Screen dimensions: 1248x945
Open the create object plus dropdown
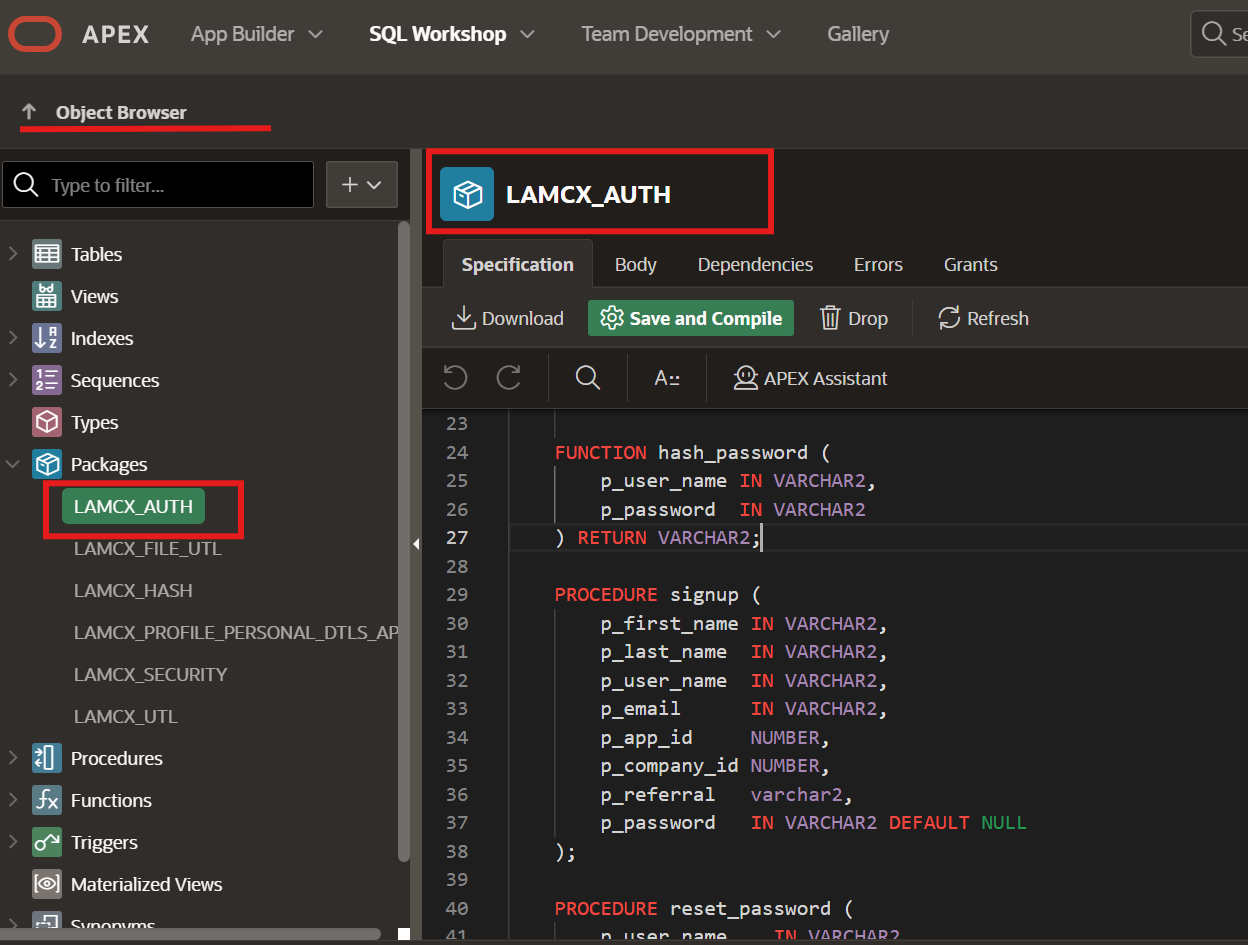[x=362, y=185]
